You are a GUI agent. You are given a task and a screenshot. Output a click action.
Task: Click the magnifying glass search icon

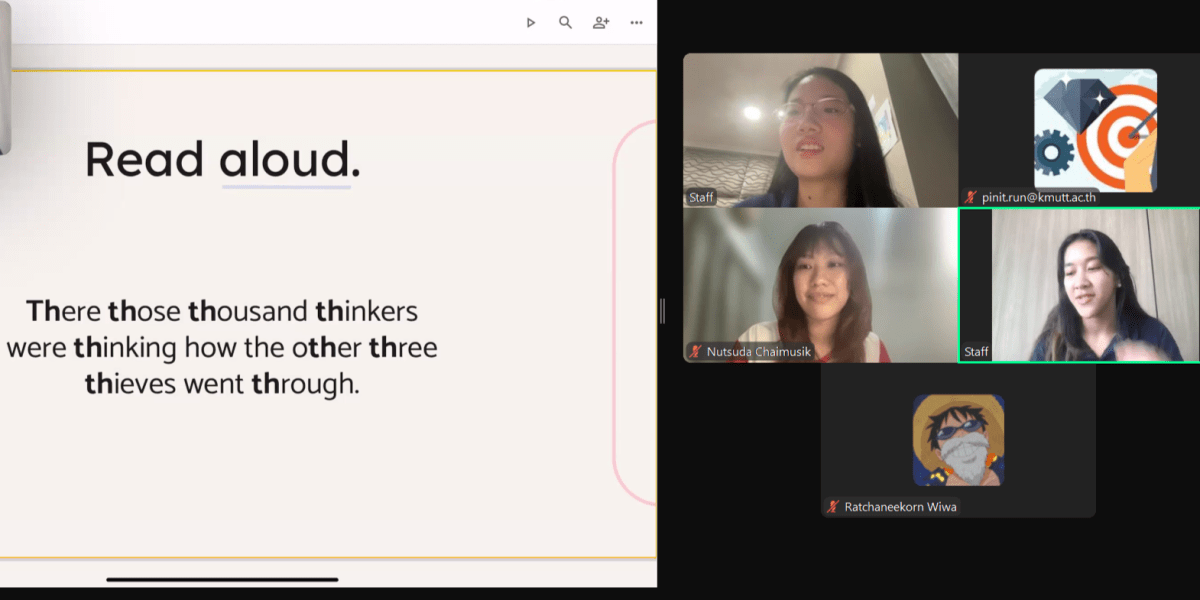coord(565,22)
